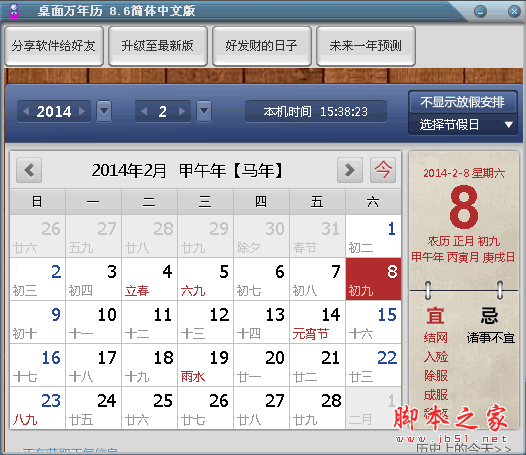Select grayed January 31 春节
The height and width of the screenshot is (455, 526).
tap(318, 236)
